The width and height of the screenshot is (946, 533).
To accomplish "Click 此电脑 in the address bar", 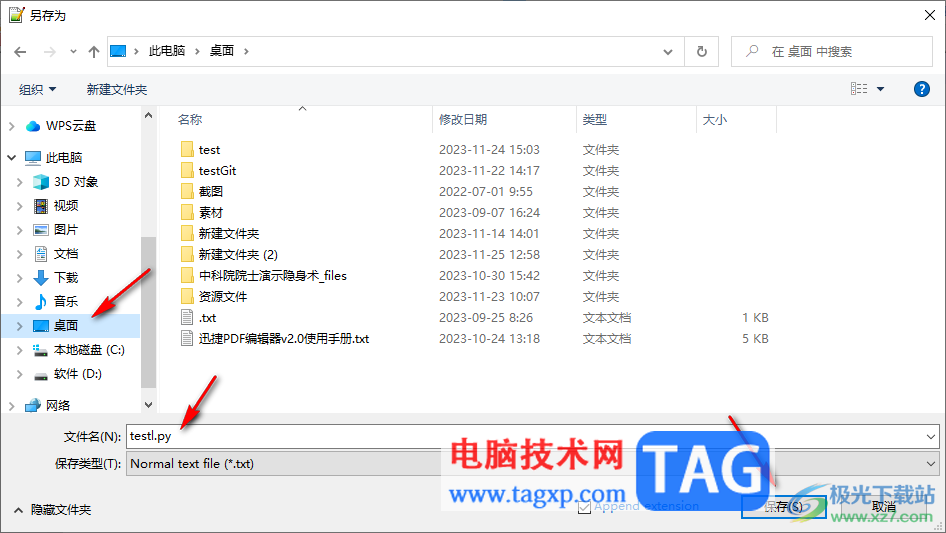I will [x=167, y=51].
